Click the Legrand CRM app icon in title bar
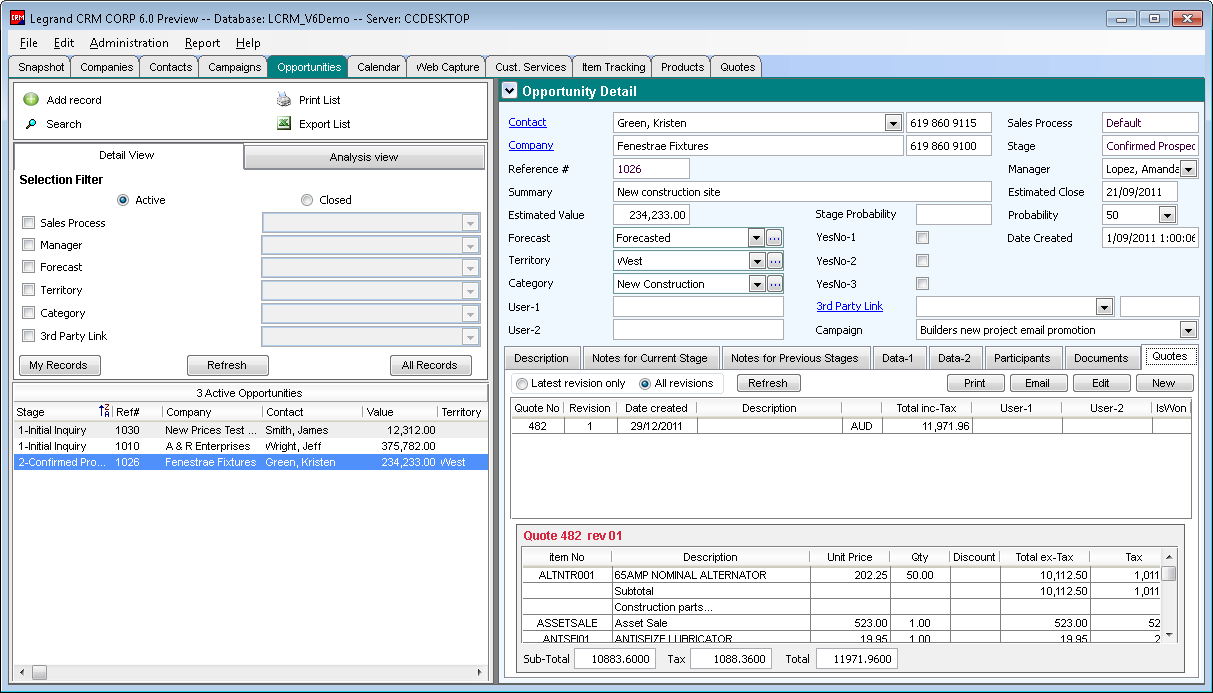 tap(17, 19)
